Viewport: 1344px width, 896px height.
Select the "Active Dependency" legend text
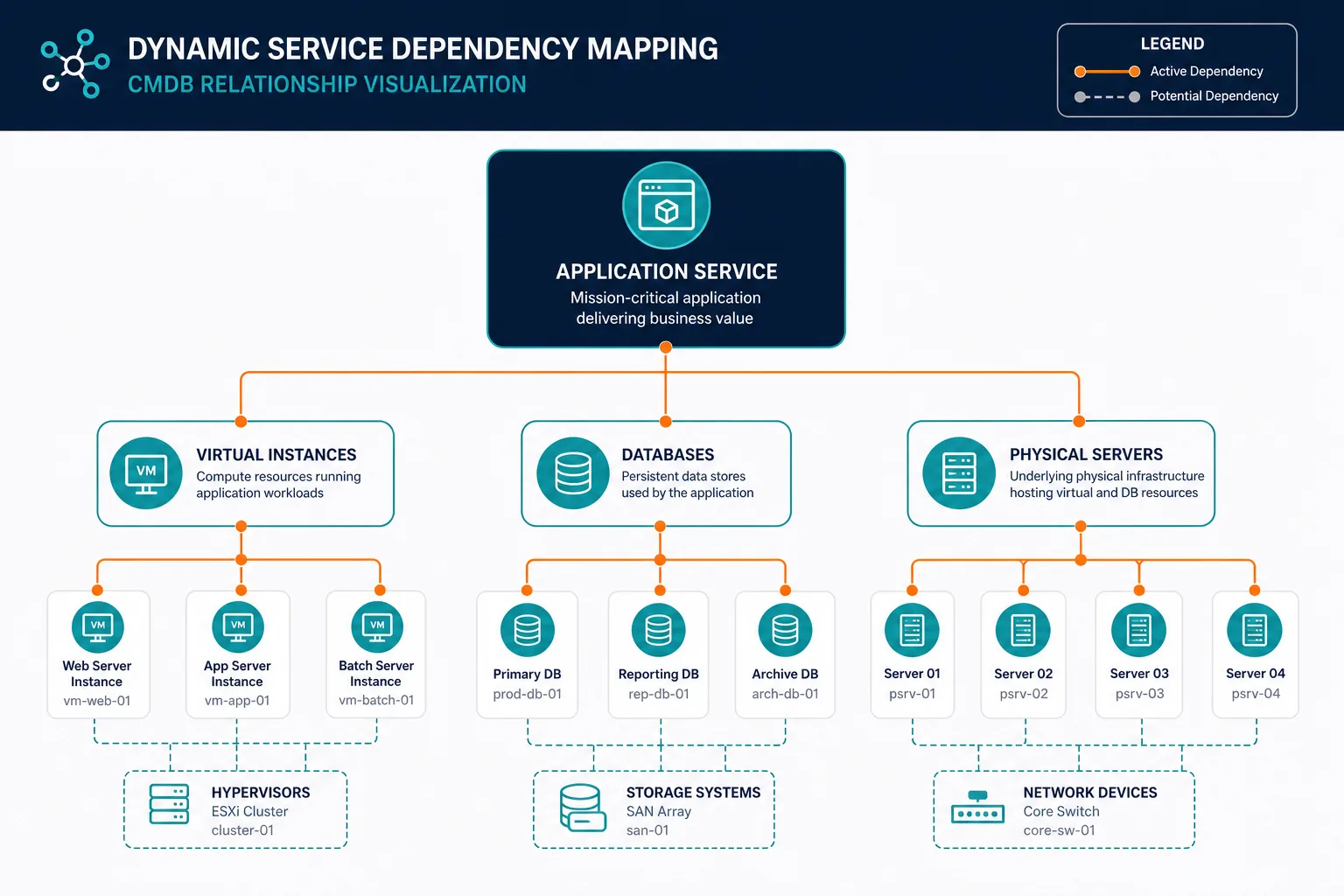pyautogui.click(x=1207, y=72)
